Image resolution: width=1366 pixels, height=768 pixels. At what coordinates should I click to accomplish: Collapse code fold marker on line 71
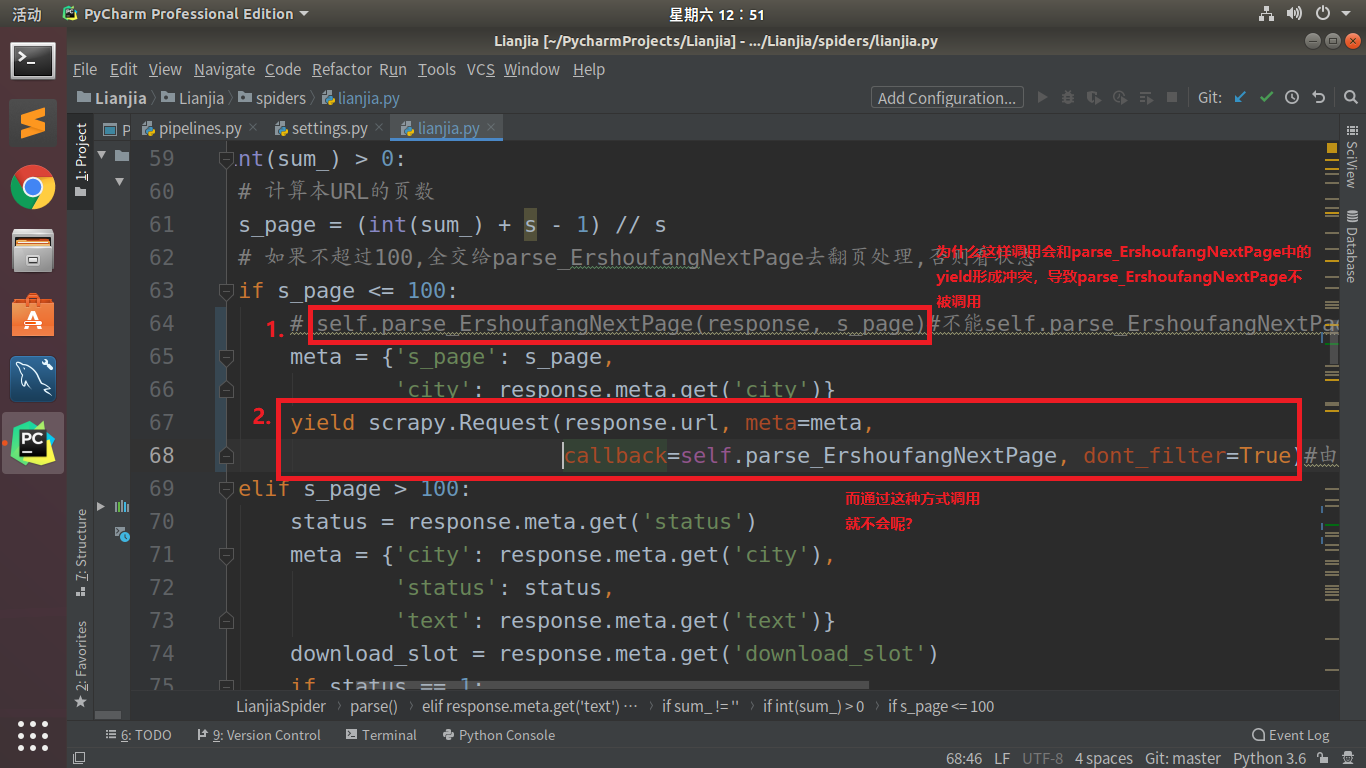click(227, 555)
